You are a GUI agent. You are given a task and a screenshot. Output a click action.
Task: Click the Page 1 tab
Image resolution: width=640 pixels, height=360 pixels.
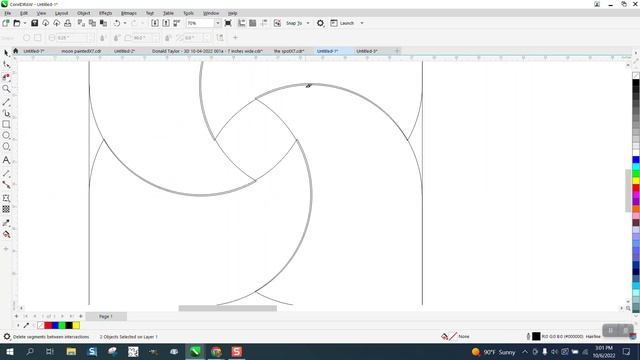point(106,316)
